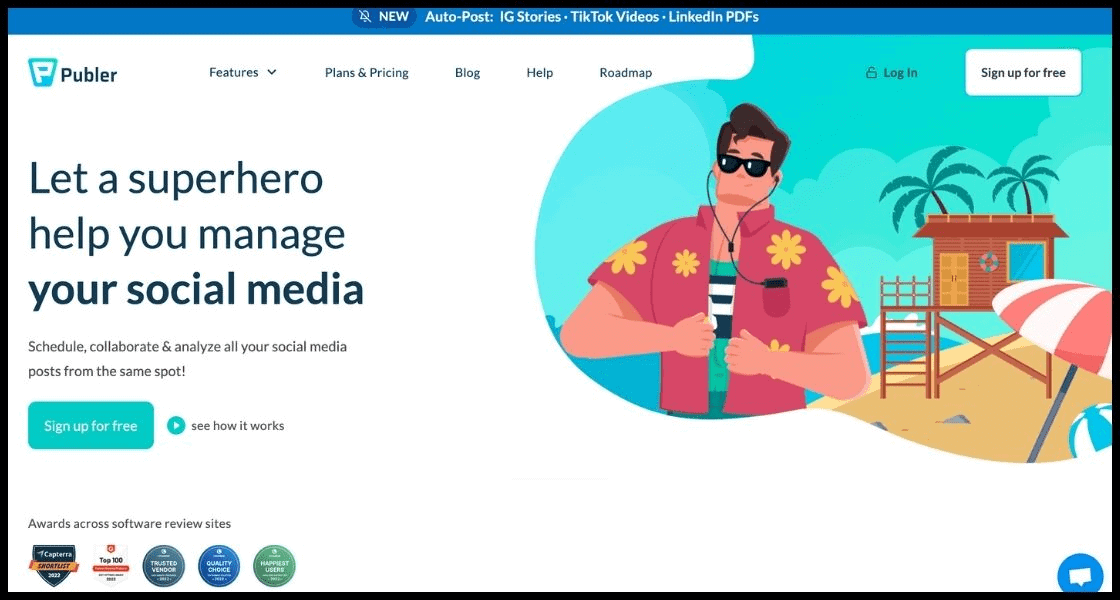This screenshot has height=600, width=1120.
Task: Click the Log In link
Action: (900, 73)
